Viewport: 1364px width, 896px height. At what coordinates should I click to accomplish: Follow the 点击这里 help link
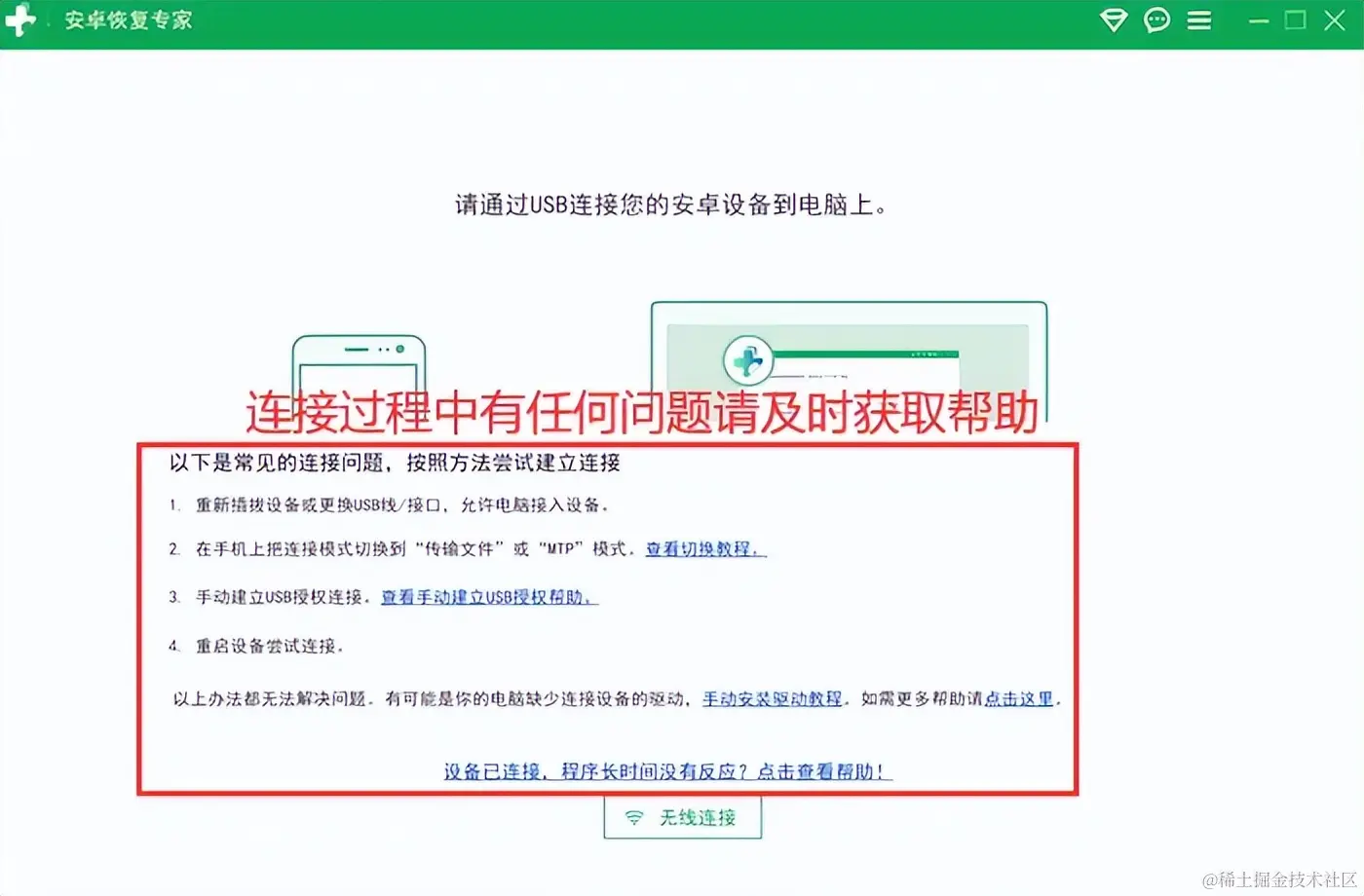1019,699
